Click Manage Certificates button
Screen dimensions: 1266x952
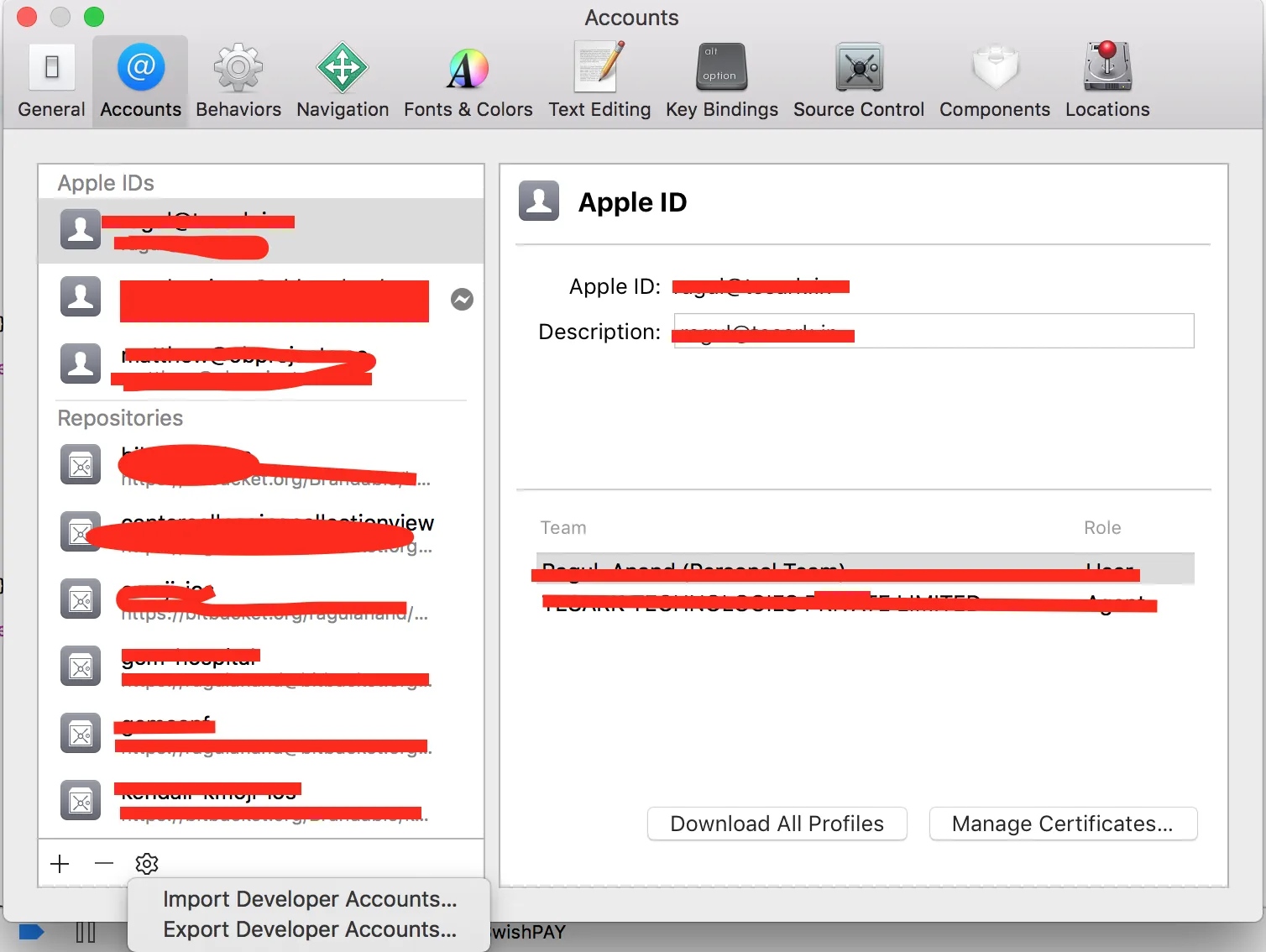coord(1063,824)
